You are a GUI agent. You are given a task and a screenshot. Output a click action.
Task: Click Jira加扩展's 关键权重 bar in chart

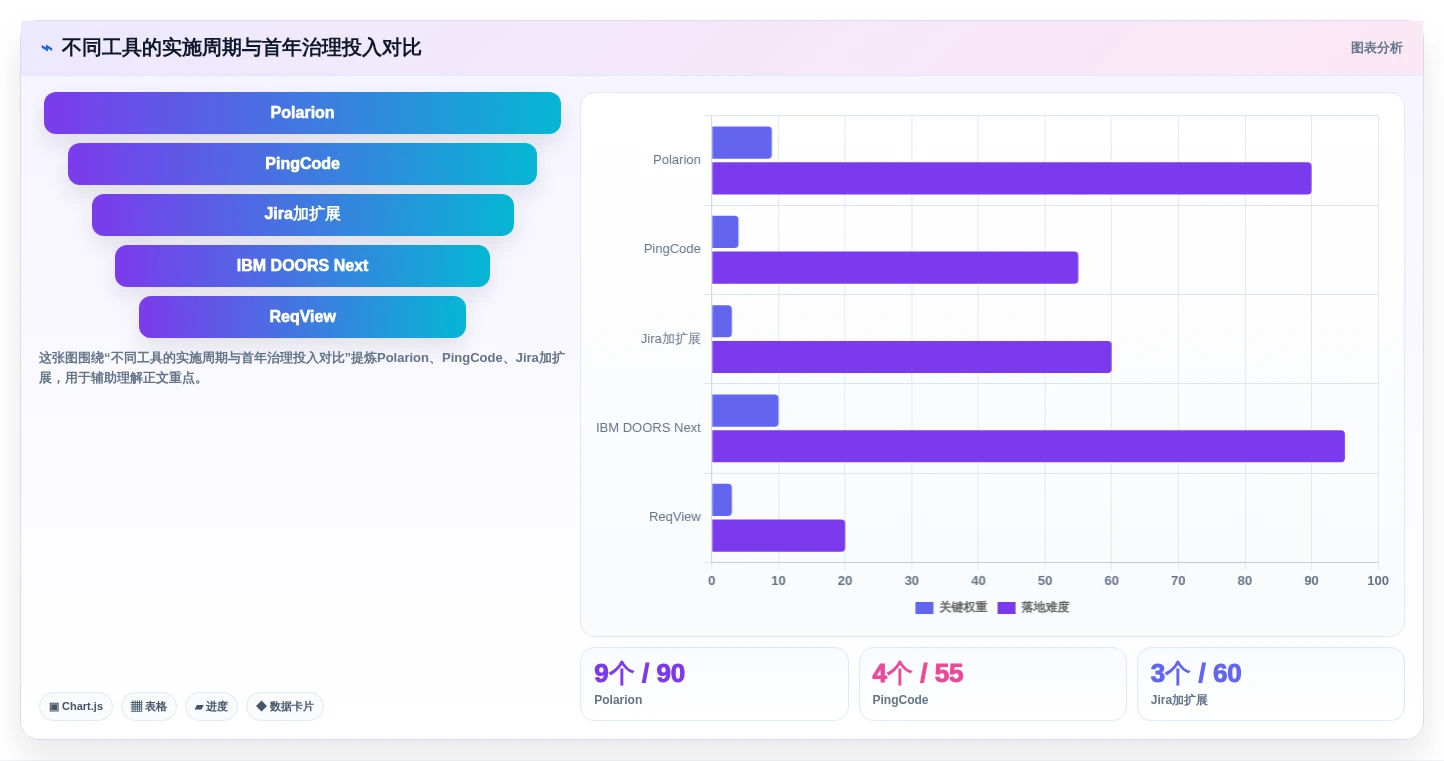(722, 321)
